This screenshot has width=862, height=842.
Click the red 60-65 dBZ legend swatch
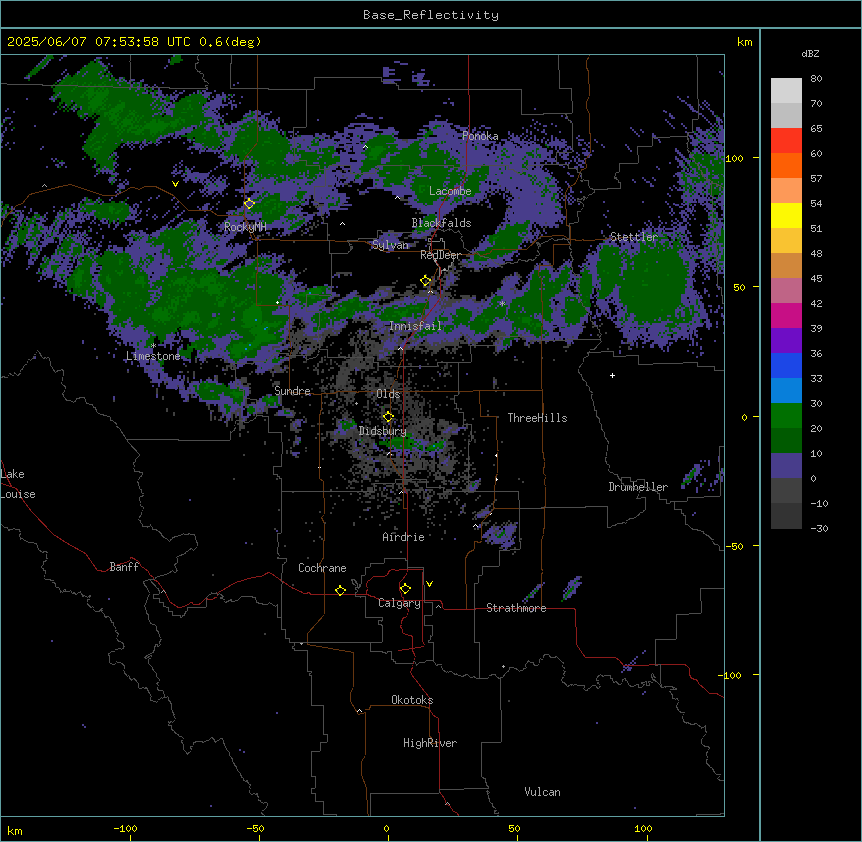pyautogui.click(x=786, y=141)
